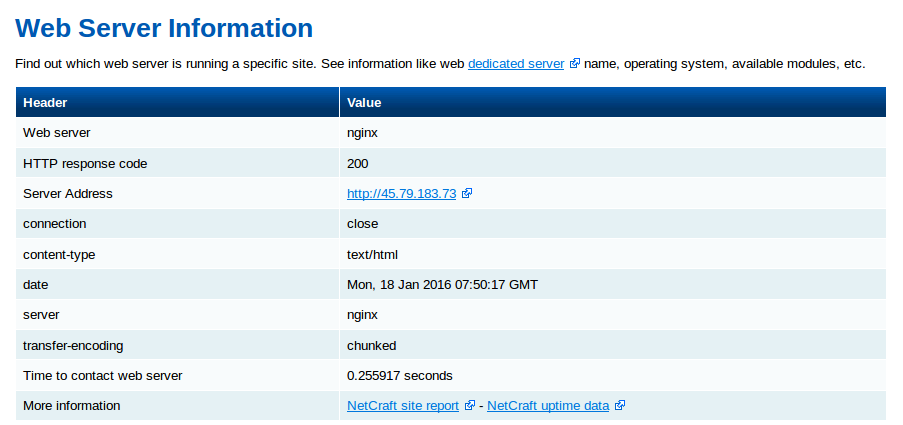Image resolution: width=903 pixels, height=425 pixels.
Task: Click the "Value" column heading
Action: (364, 103)
